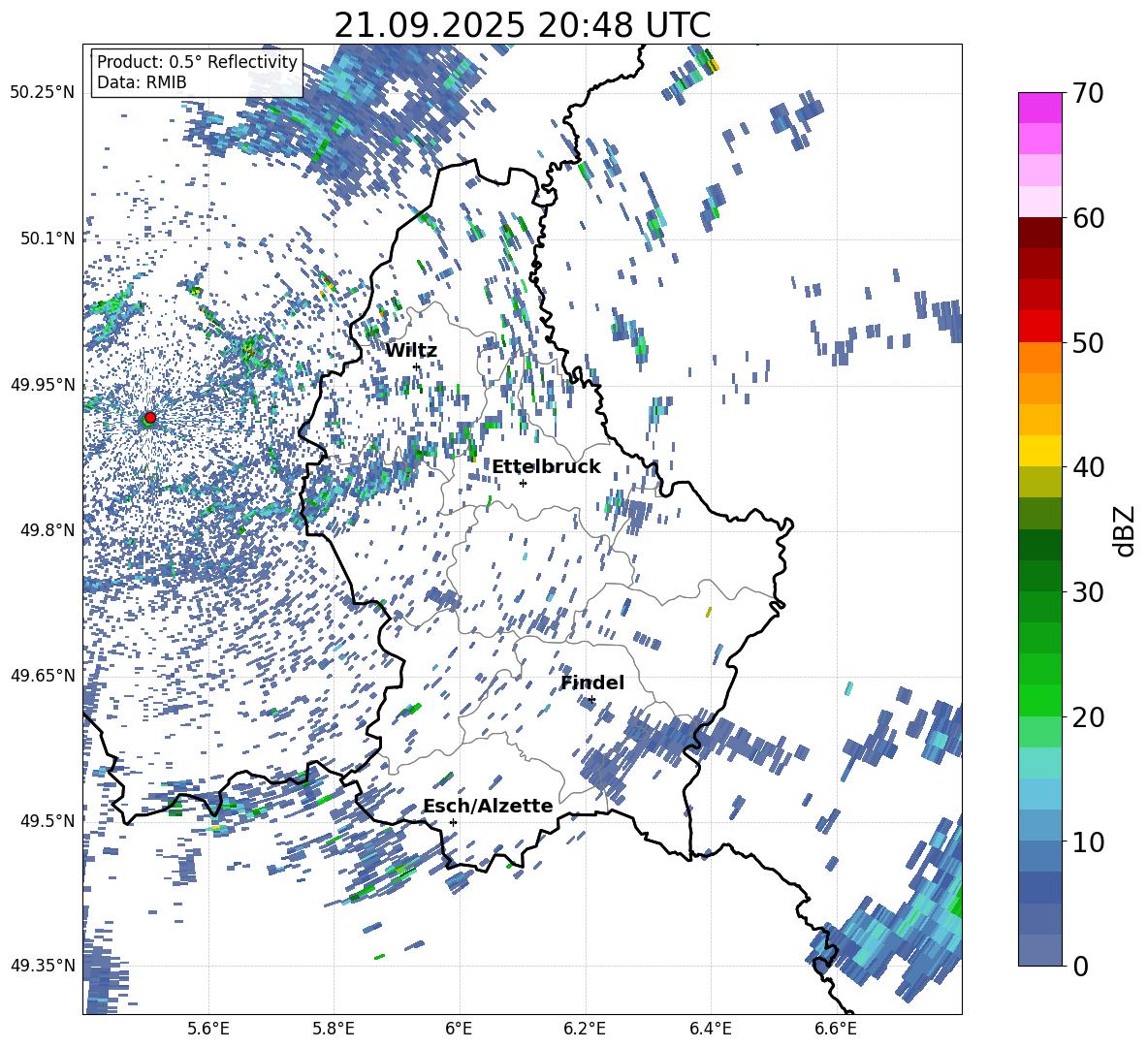This screenshot has width=1148, height=1048.
Task: Click the isolated yellow echo east of Findel
Action: coord(708,612)
